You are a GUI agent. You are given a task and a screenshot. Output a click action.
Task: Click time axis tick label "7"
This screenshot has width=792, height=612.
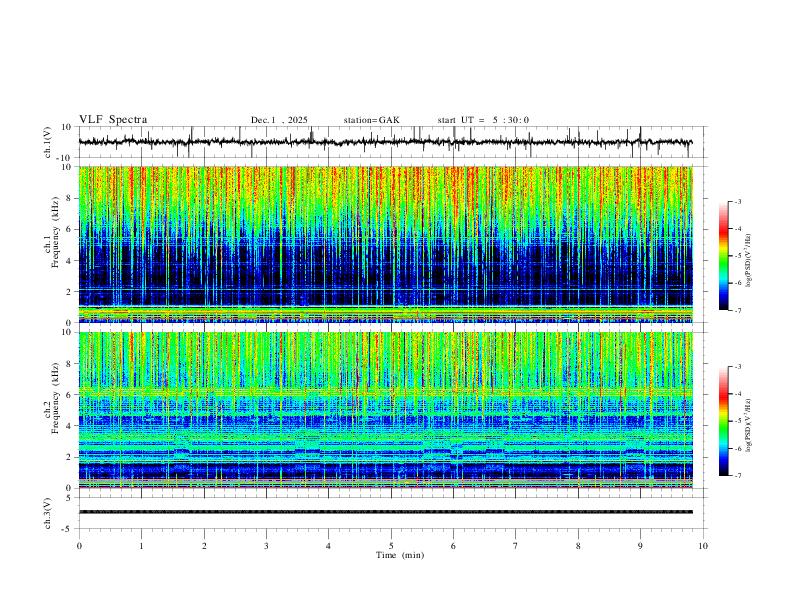click(x=516, y=546)
